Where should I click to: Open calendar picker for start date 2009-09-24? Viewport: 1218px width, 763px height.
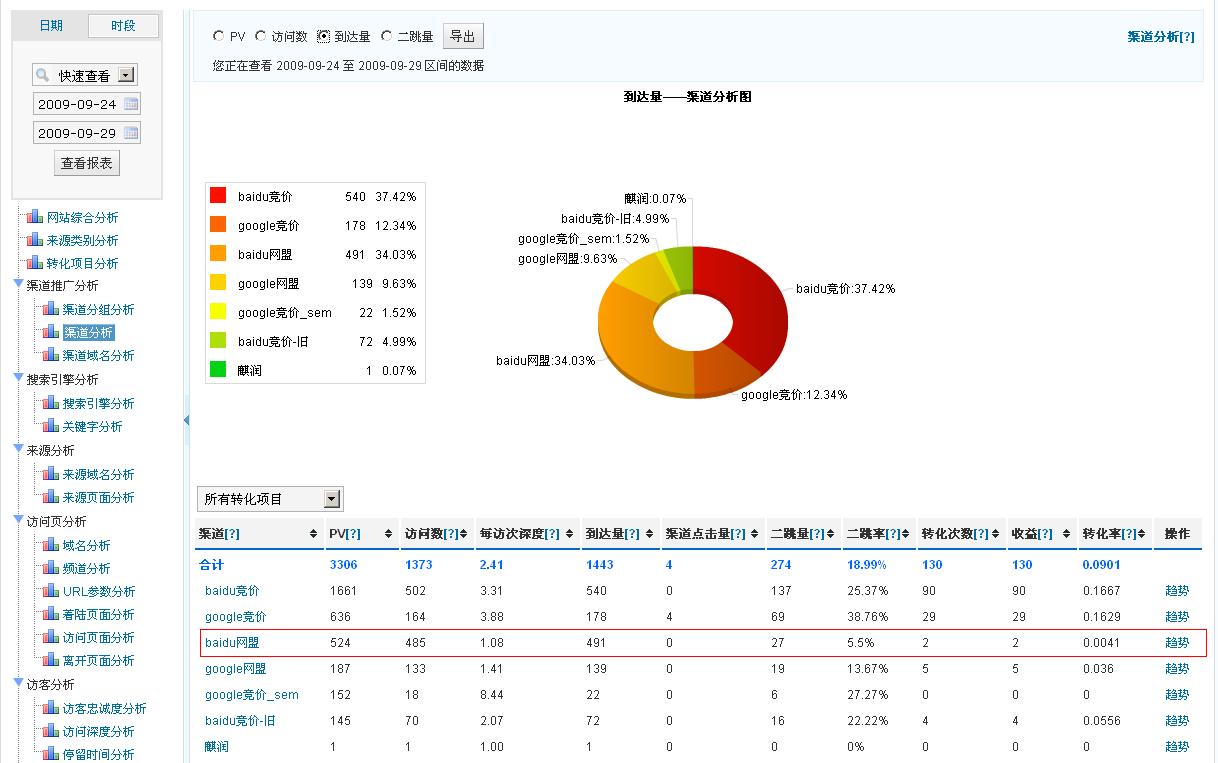tap(131, 104)
